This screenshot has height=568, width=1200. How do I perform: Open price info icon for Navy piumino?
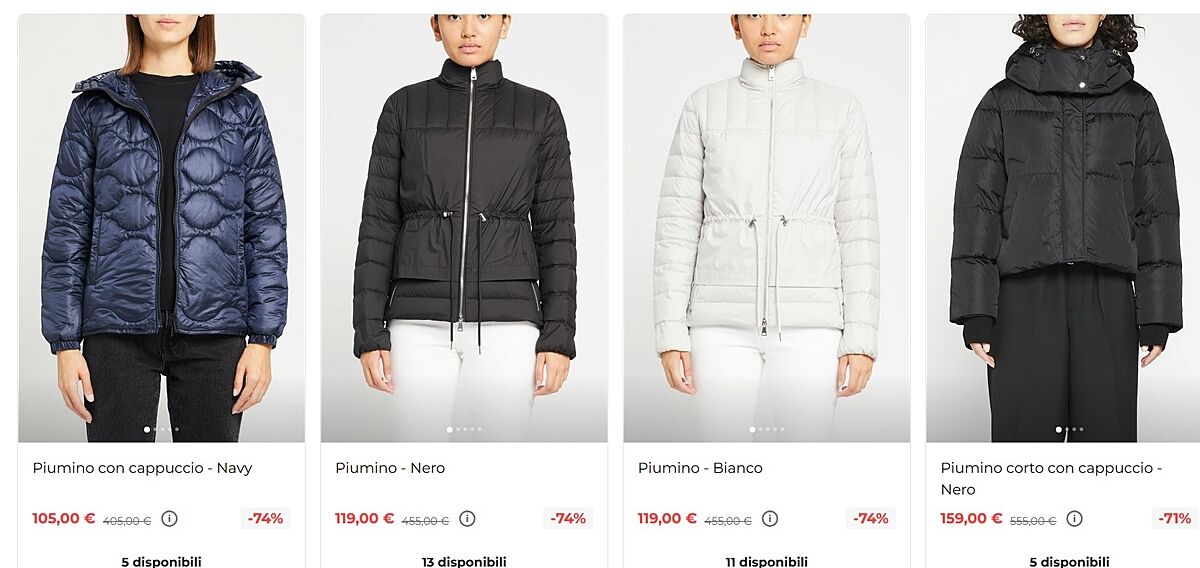pyautogui.click(x=169, y=519)
